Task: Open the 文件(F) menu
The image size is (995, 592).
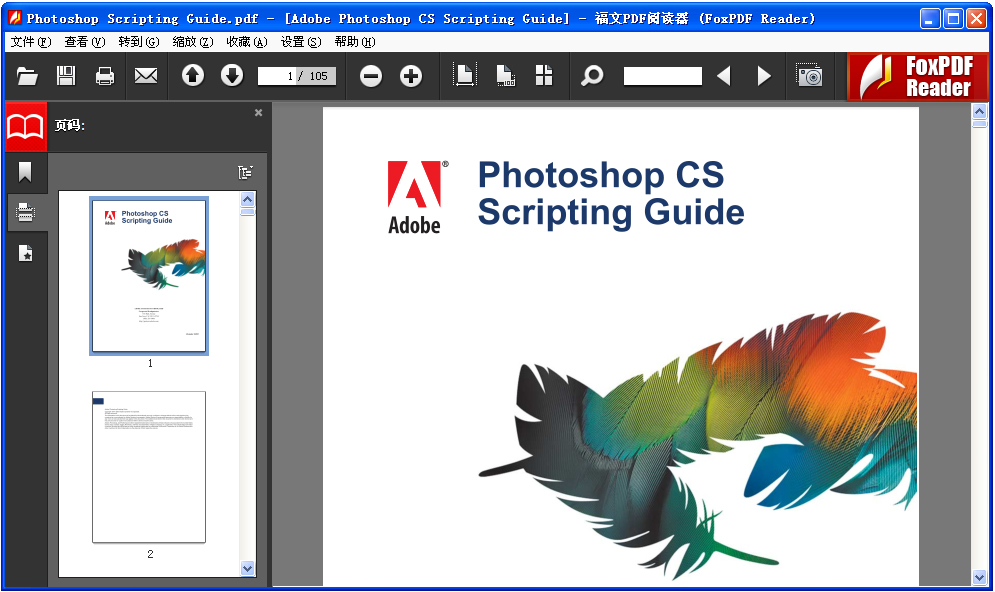Action: 30,42
